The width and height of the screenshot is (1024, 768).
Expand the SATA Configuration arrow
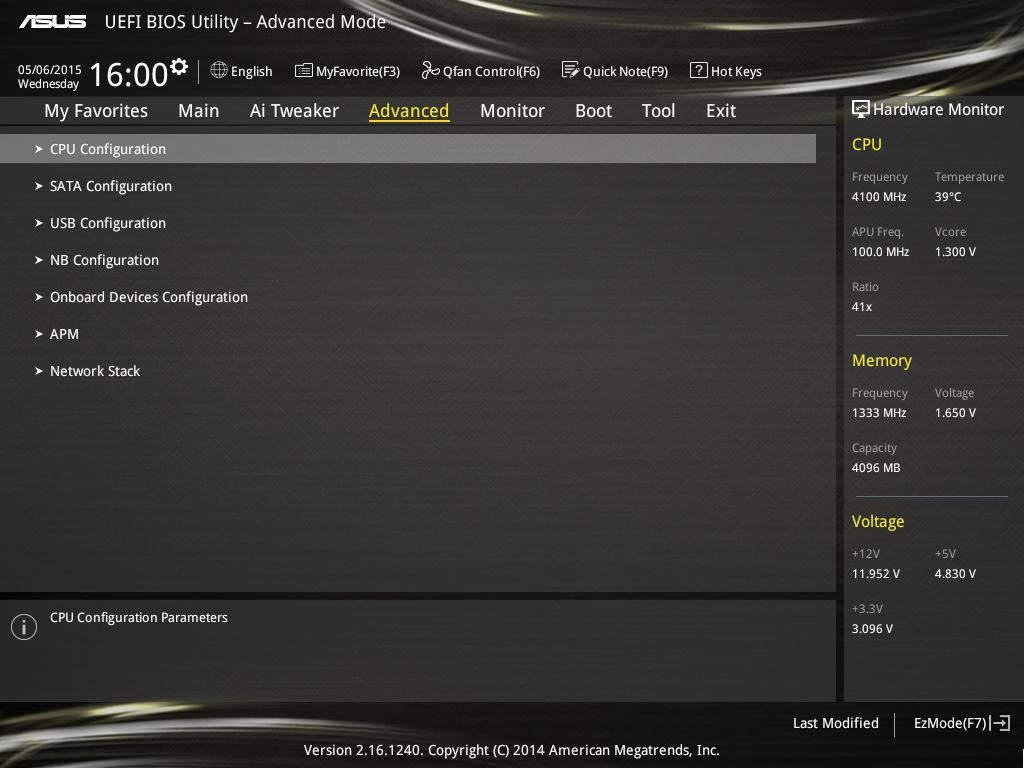point(39,186)
